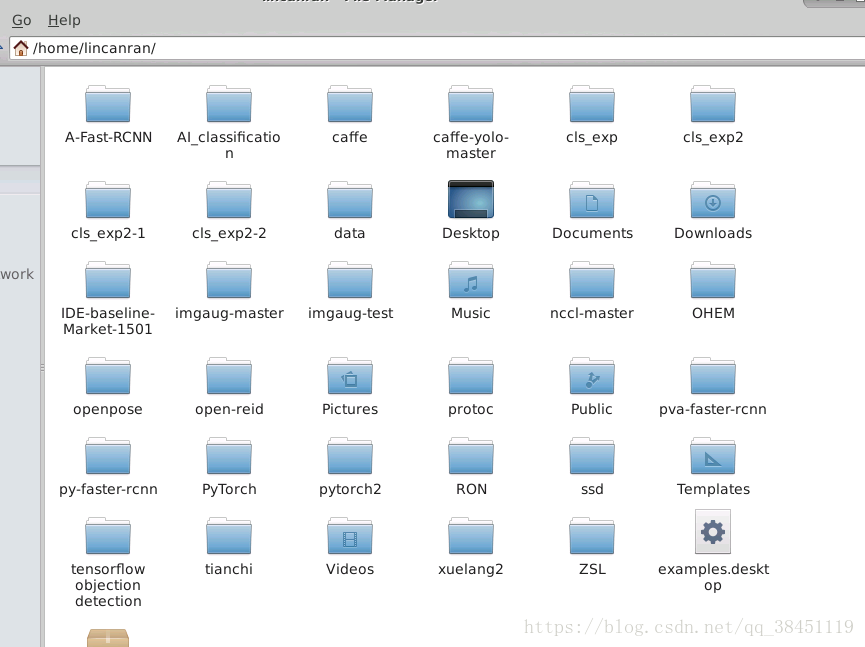Image resolution: width=865 pixels, height=647 pixels.
Task: Select the RON folder icon
Action: point(471,456)
